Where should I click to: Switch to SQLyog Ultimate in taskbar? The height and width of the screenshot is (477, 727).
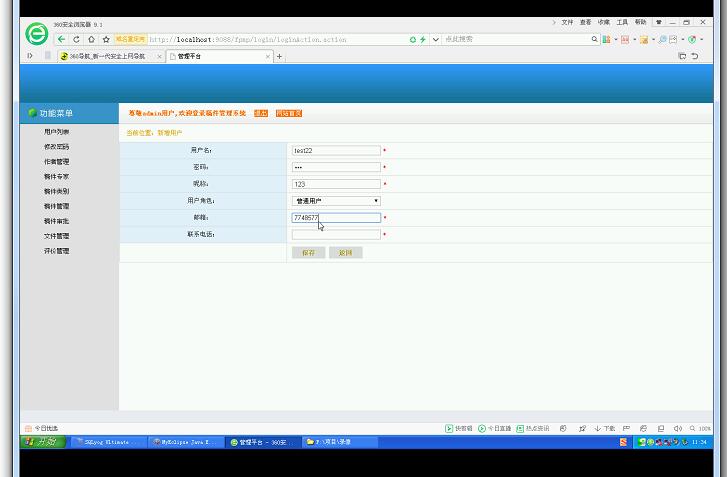[109, 442]
